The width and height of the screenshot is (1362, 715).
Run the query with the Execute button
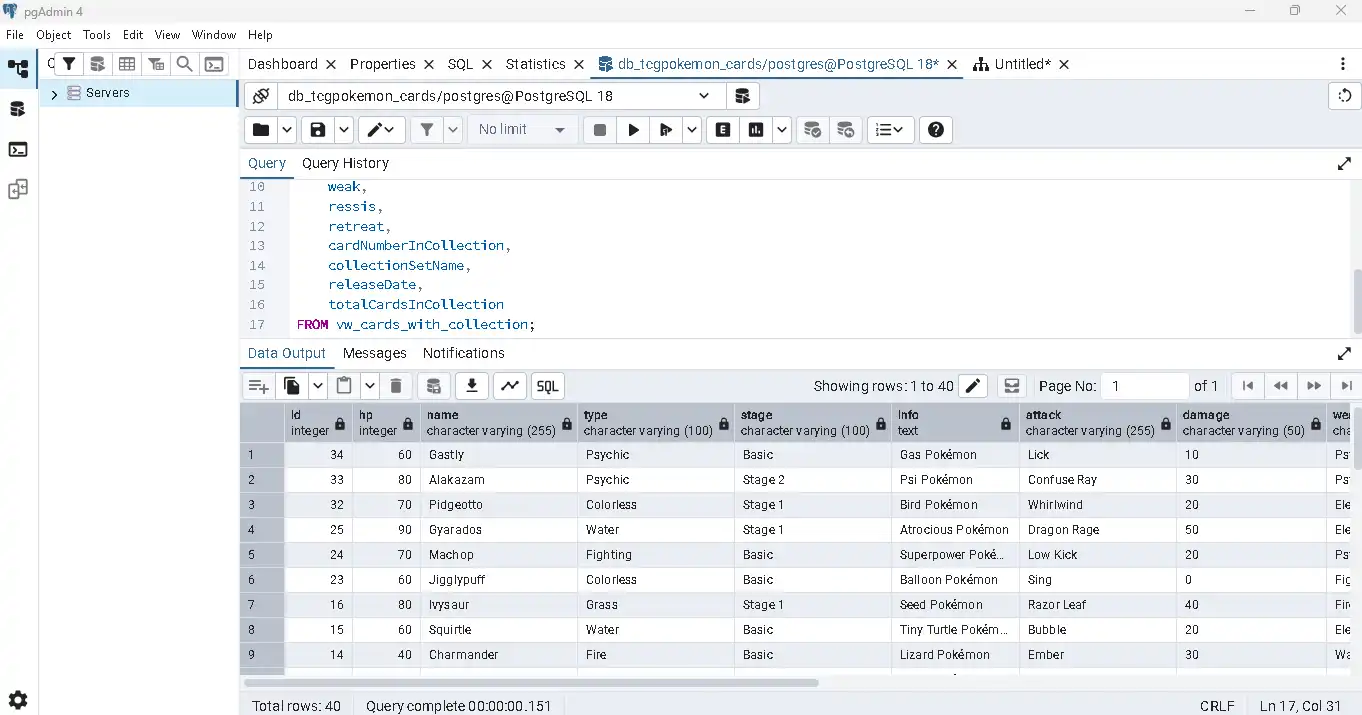click(633, 130)
